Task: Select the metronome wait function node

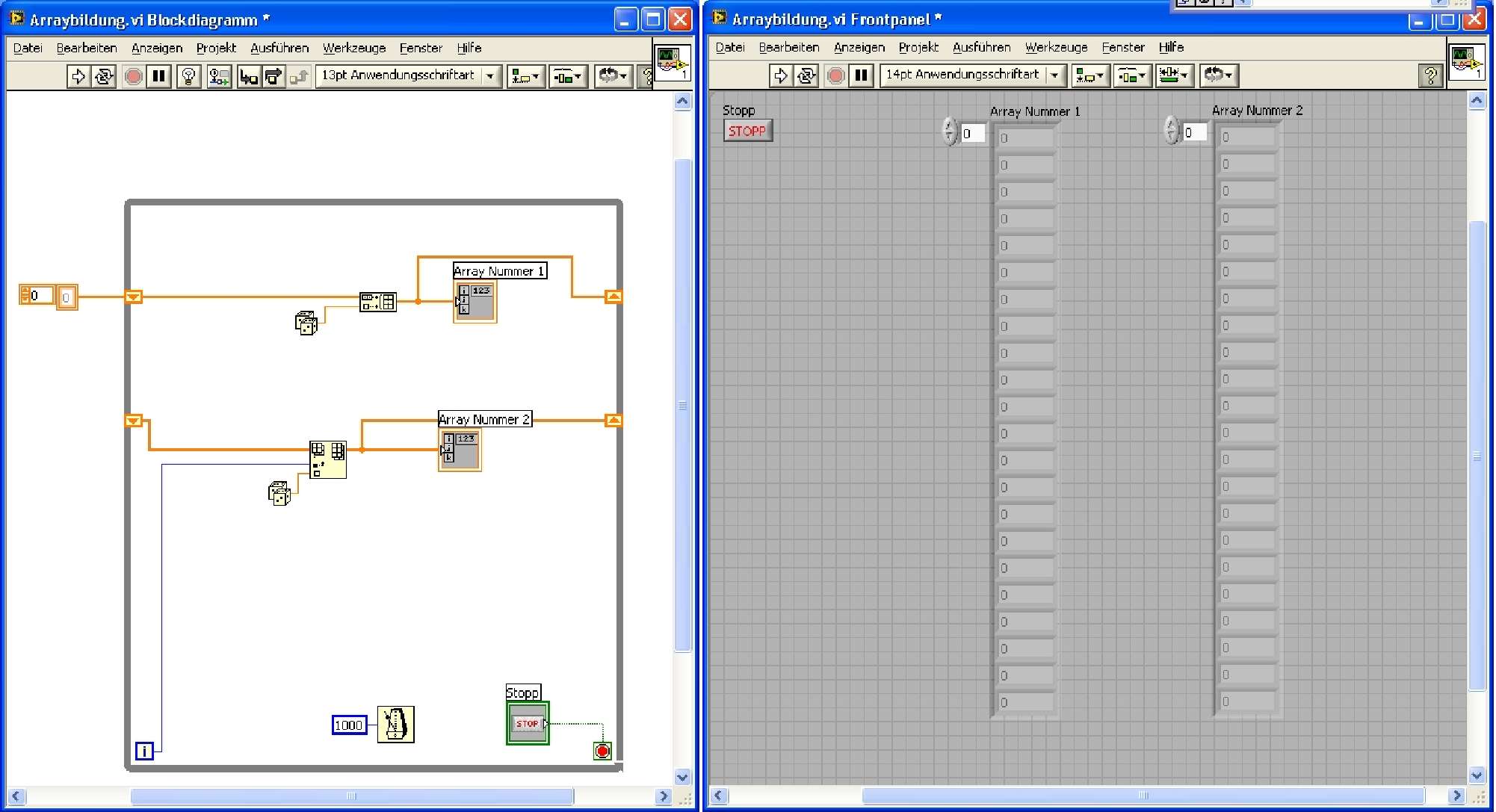Action: click(x=395, y=724)
